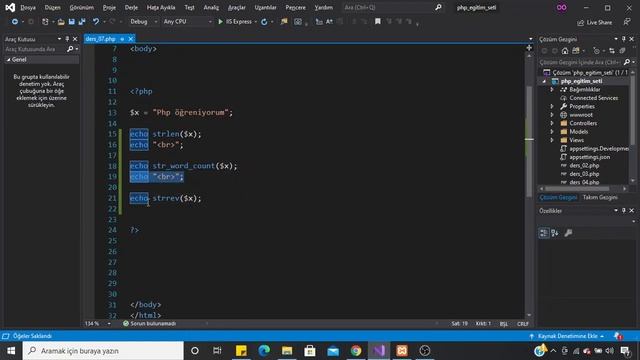Click the Live Share icon
Image resolution: width=640 pixels, height=360 pixels.
click(580, 22)
